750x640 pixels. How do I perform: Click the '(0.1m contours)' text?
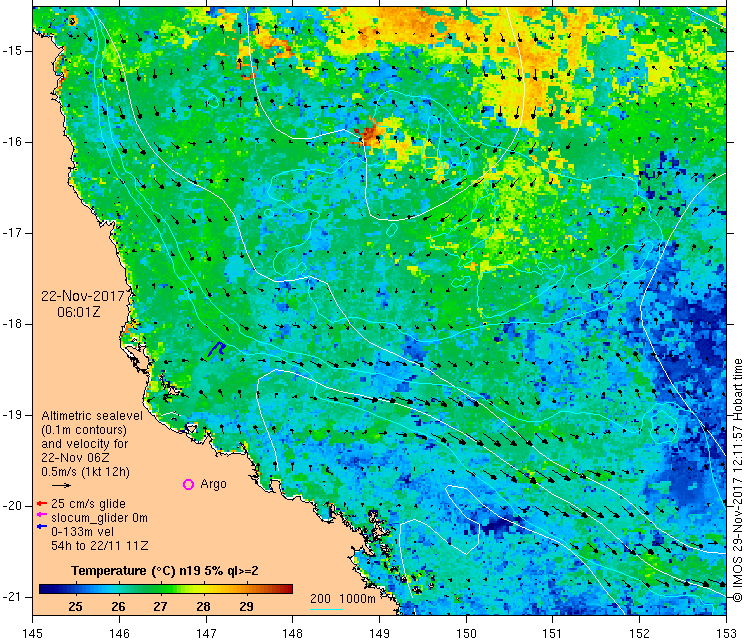[x=84, y=430]
